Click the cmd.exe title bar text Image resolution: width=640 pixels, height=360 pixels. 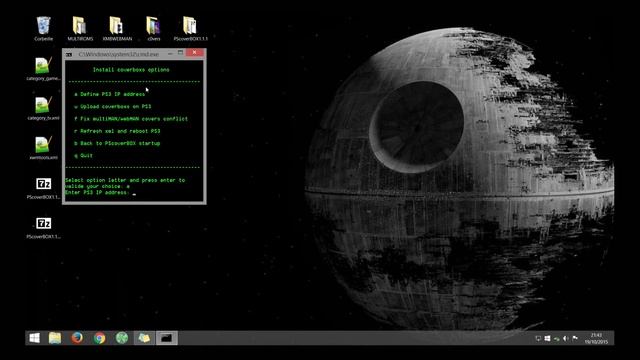click(118, 54)
